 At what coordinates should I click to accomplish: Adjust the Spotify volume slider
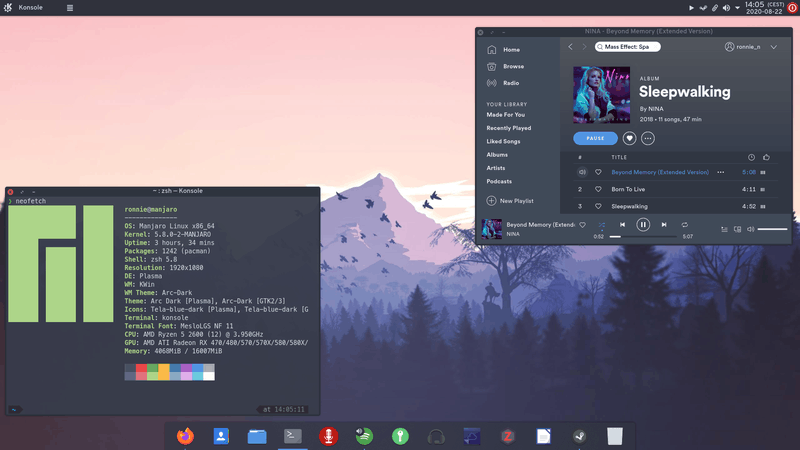point(772,230)
